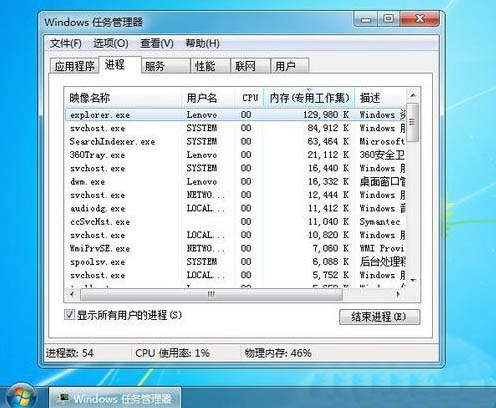Maximize the Task Manager window
The height and width of the screenshot is (408, 496).
click(x=389, y=19)
